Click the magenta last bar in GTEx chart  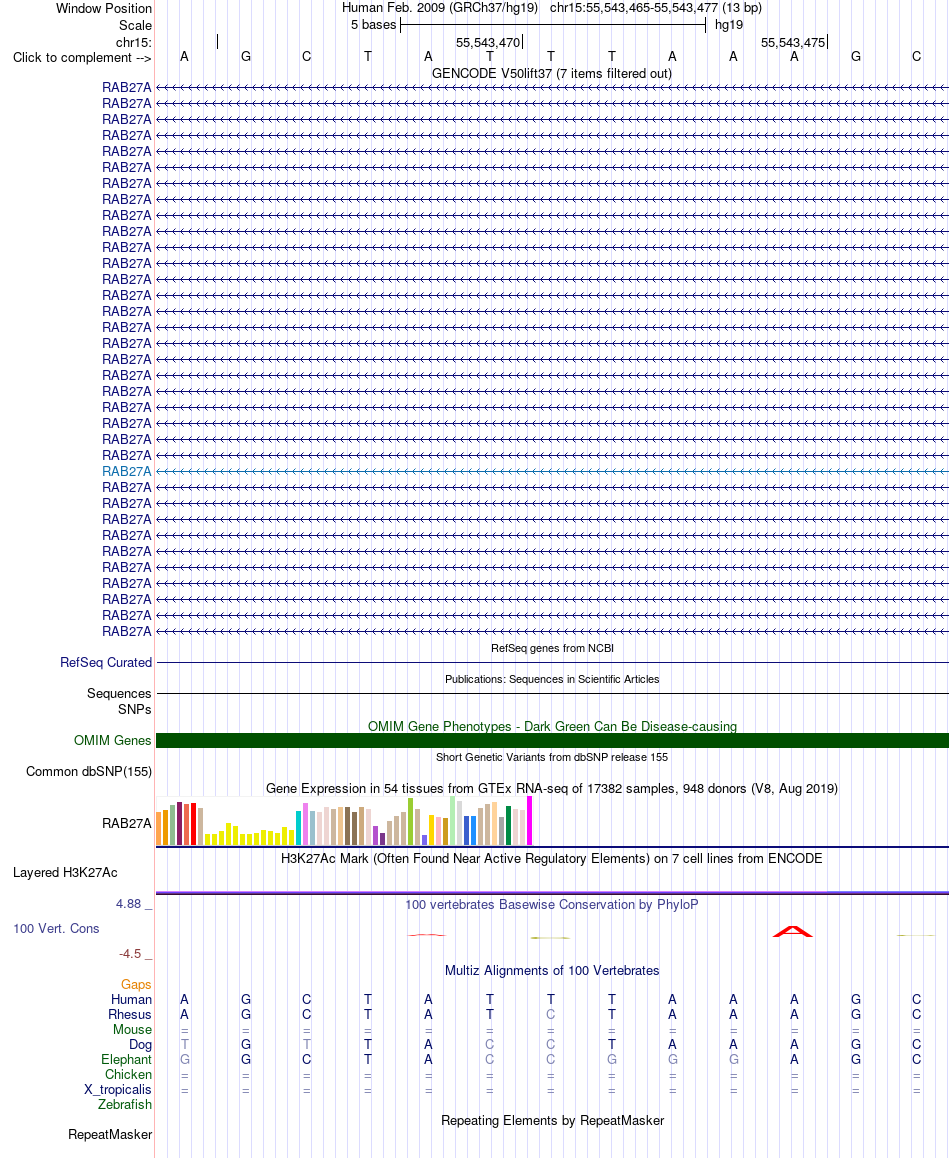(x=529, y=820)
